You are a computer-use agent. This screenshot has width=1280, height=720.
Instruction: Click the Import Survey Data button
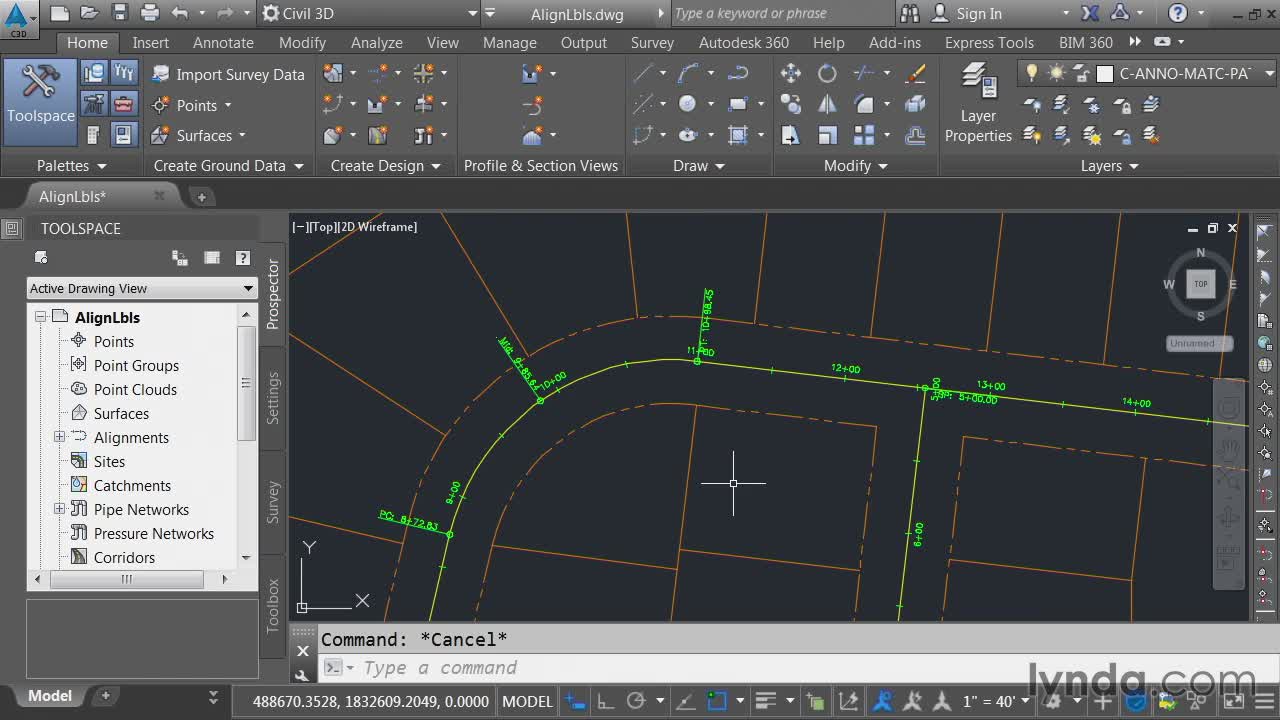tap(228, 74)
